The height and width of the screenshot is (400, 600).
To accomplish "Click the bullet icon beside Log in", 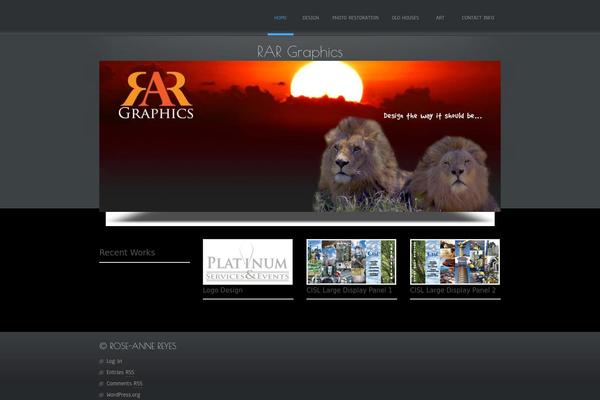I will (x=101, y=361).
